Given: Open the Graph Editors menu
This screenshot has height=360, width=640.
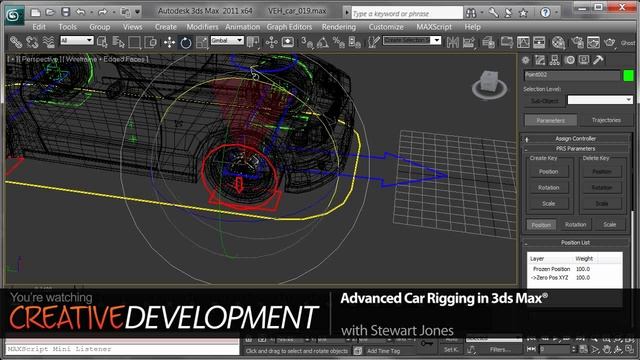Looking at the screenshot, I should [x=289, y=27].
